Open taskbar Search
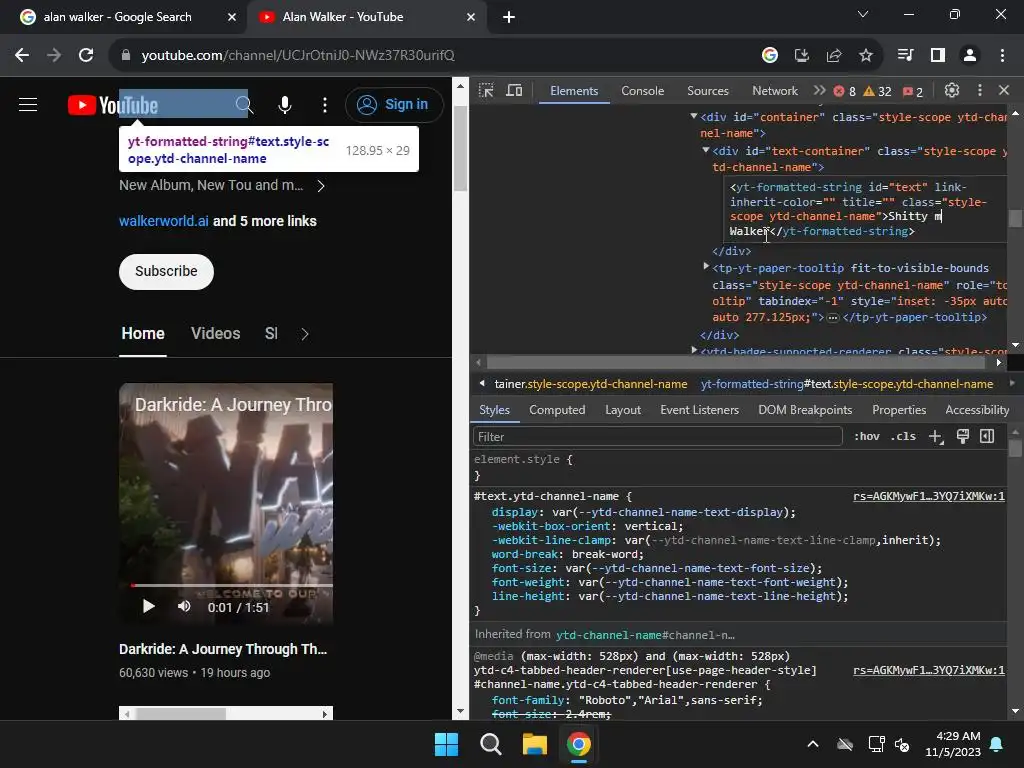 (490, 744)
